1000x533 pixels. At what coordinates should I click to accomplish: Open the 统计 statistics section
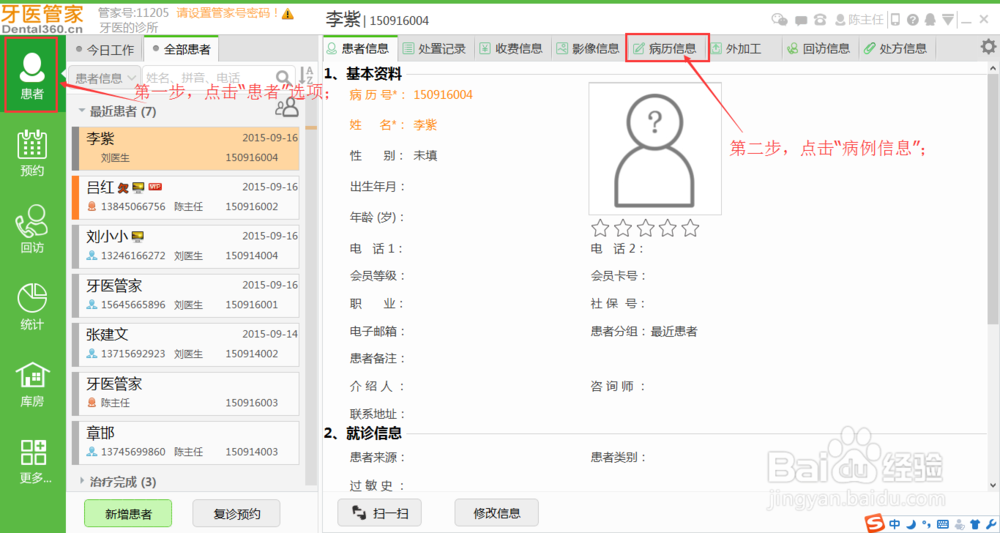click(x=32, y=307)
